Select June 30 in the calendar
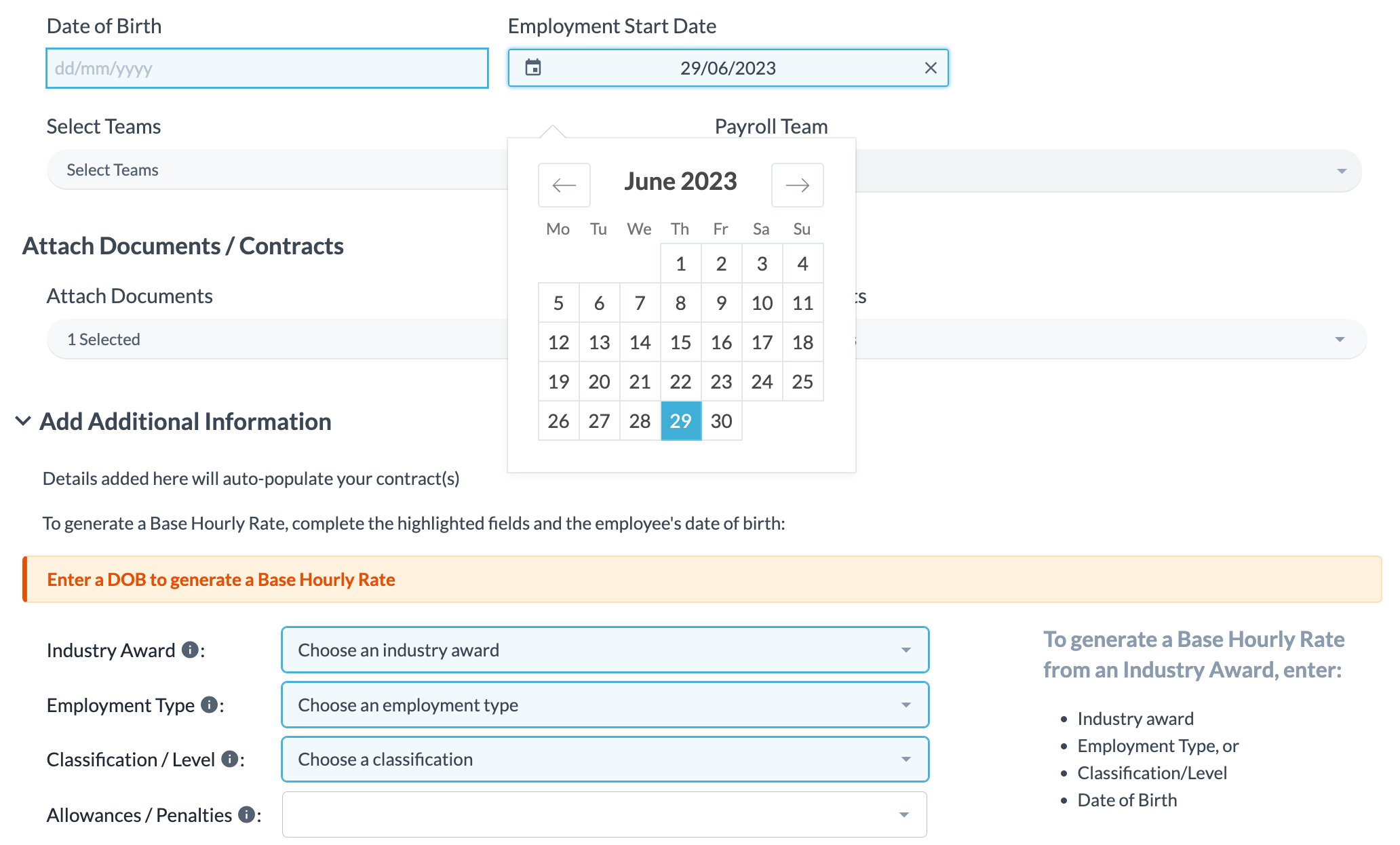 [721, 421]
